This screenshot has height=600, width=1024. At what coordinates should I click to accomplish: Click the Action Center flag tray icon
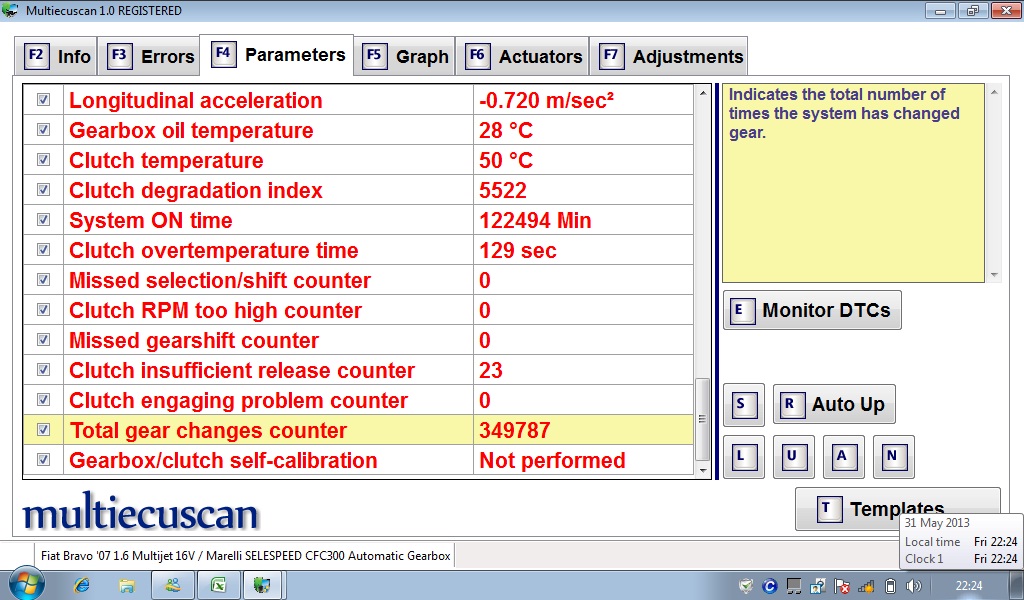pyautogui.click(x=842, y=586)
